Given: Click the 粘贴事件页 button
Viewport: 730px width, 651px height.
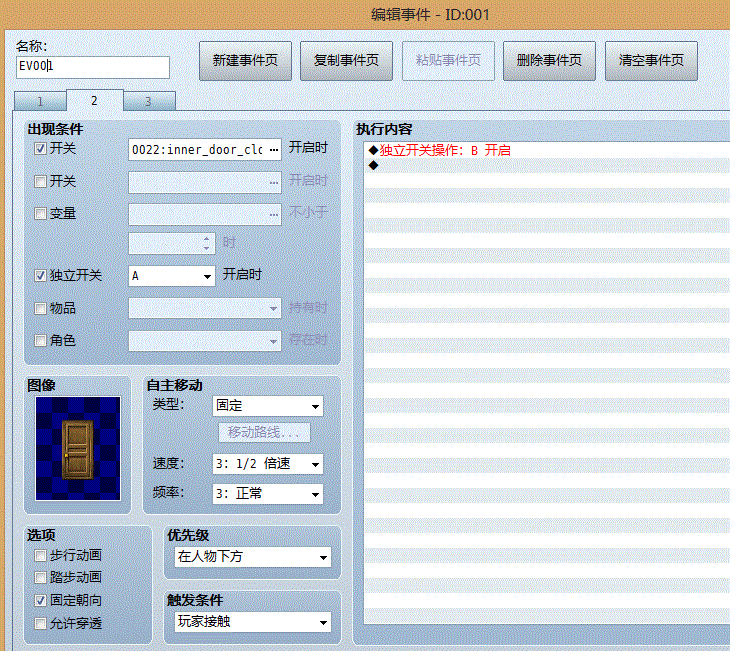Looking at the screenshot, I should point(448,61).
